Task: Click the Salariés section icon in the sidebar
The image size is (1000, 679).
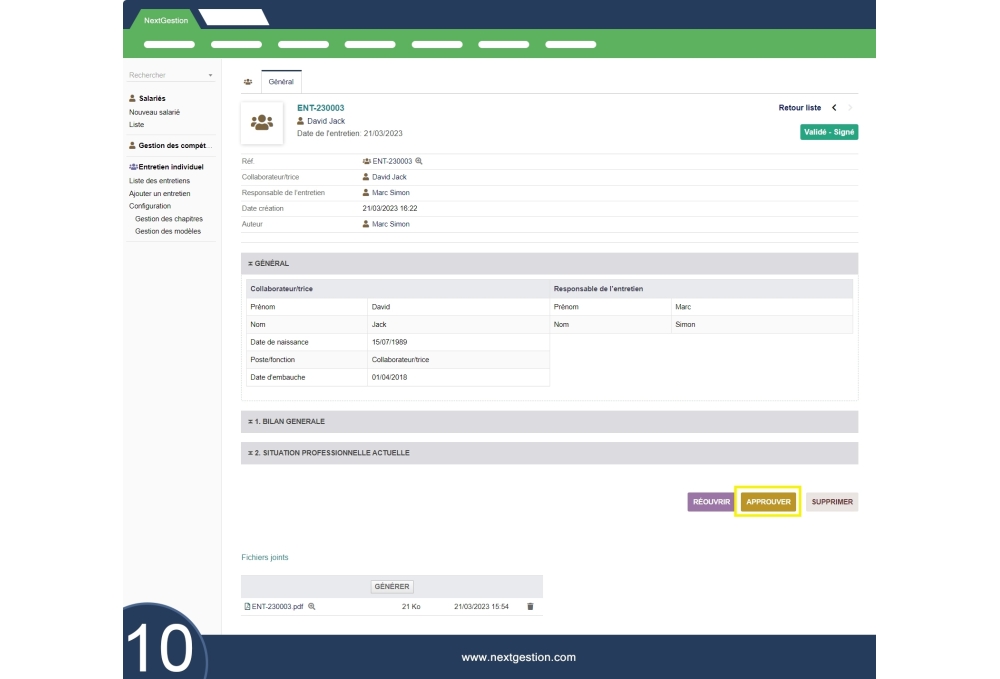Action: pyautogui.click(x=133, y=99)
